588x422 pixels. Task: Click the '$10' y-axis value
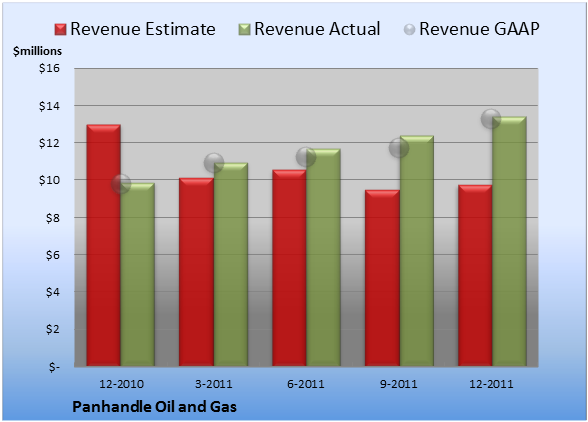tap(49, 180)
